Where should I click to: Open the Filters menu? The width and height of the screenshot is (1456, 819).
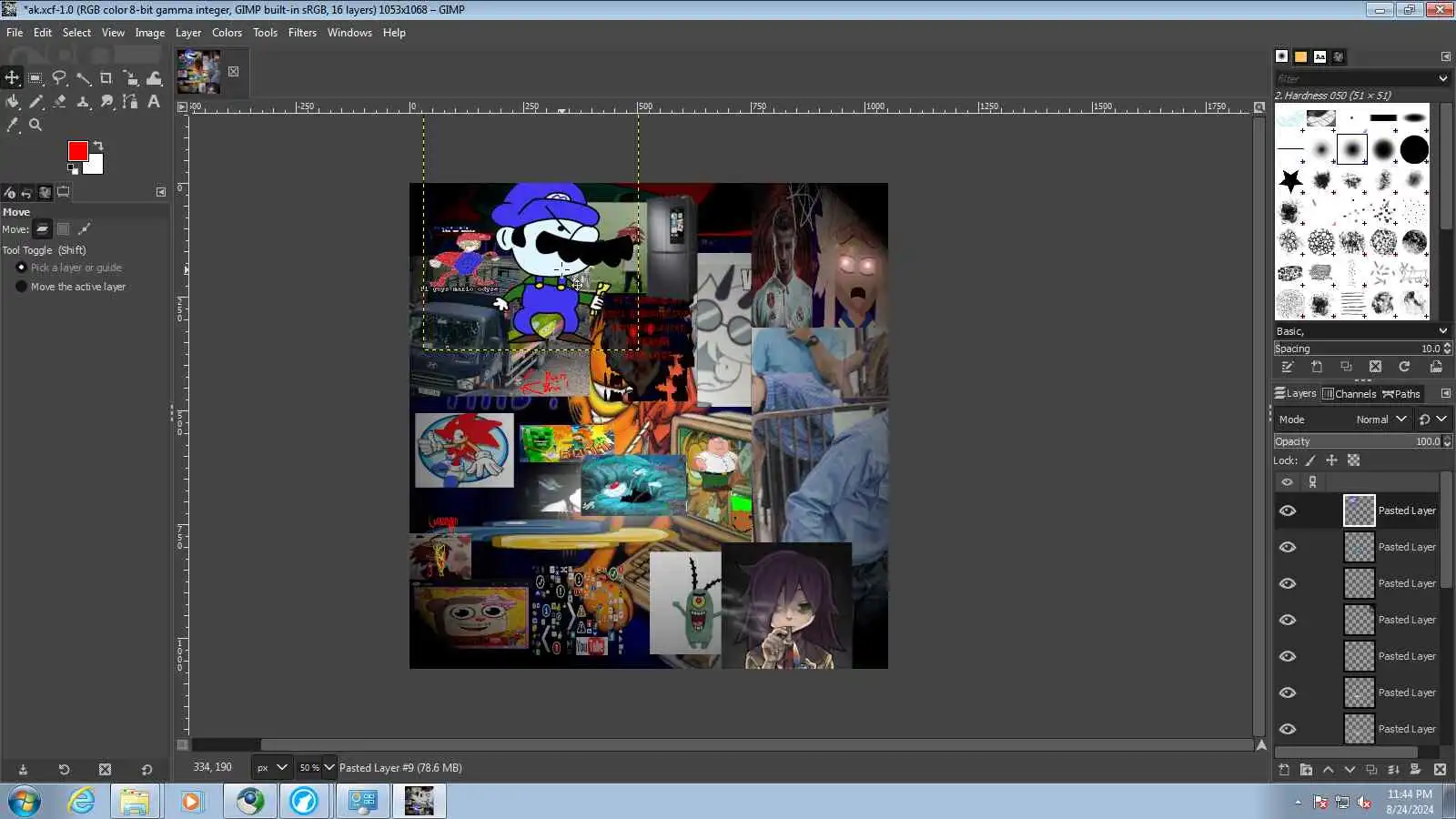302,33
